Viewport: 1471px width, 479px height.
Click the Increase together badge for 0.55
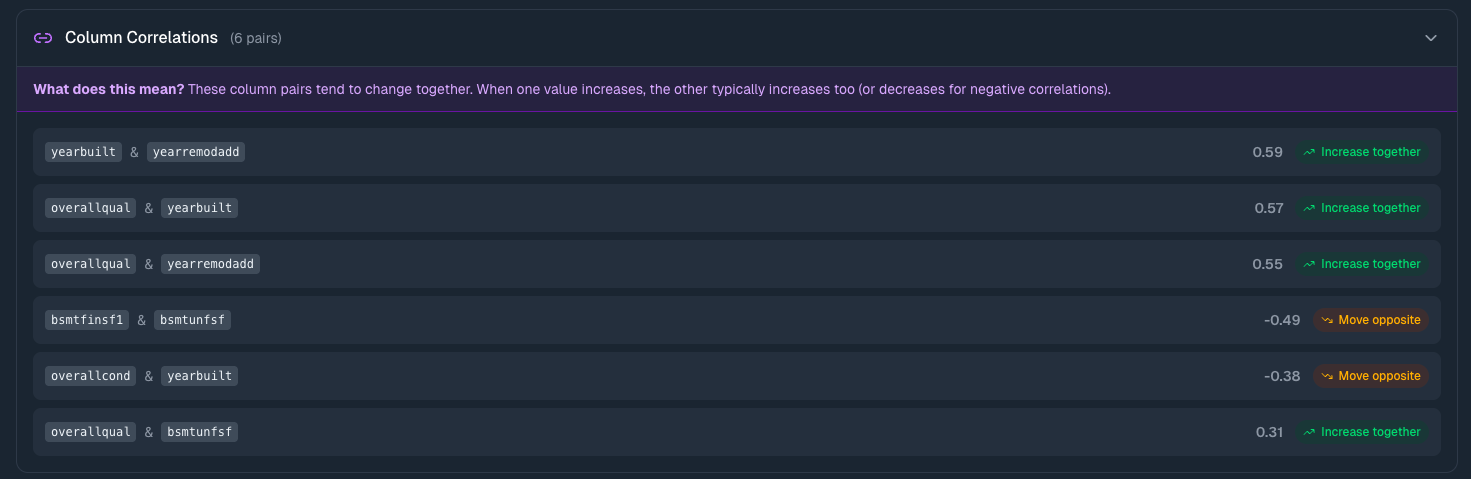click(x=1361, y=264)
